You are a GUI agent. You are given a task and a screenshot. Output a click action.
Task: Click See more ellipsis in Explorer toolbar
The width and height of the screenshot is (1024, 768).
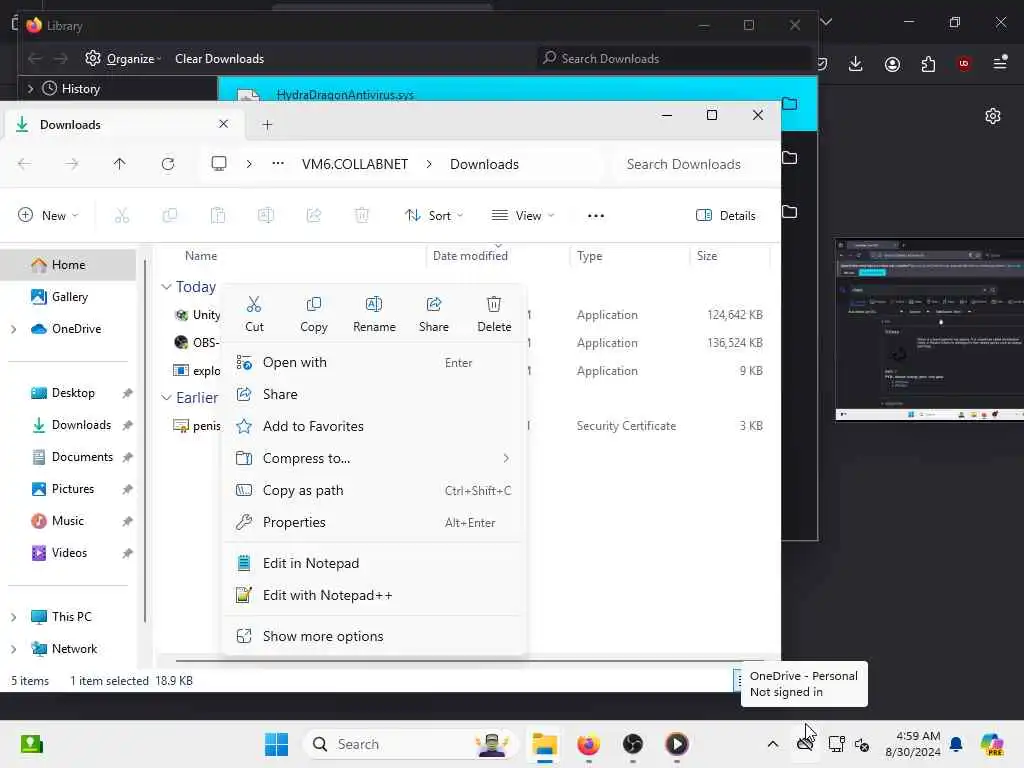click(596, 216)
